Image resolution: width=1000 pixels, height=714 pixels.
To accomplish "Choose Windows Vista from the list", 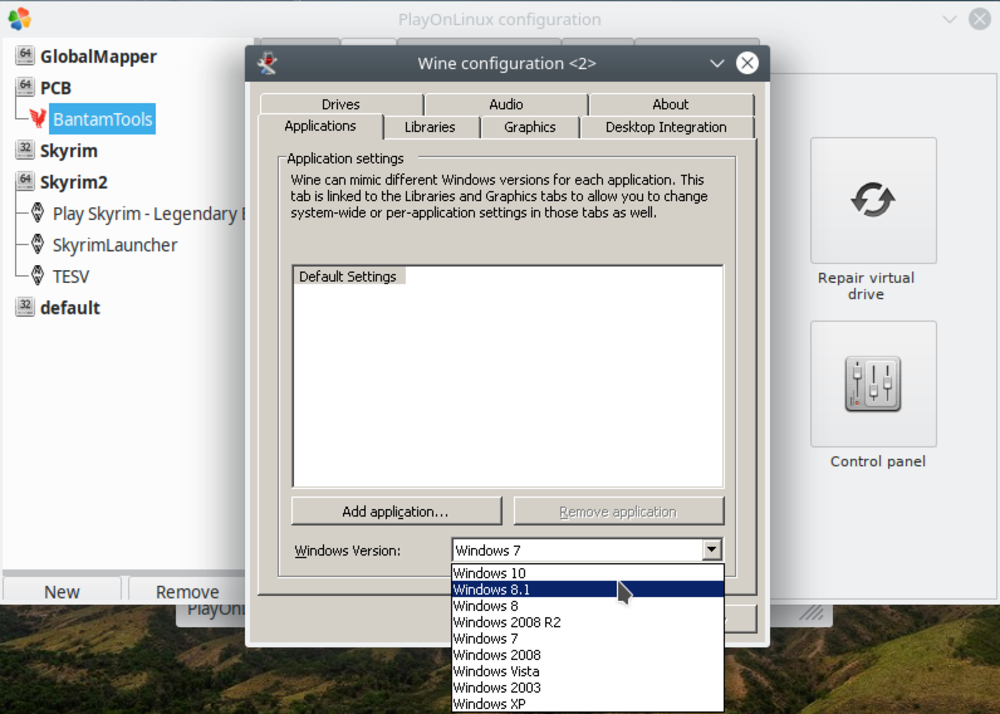I will click(x=587, y=671).
